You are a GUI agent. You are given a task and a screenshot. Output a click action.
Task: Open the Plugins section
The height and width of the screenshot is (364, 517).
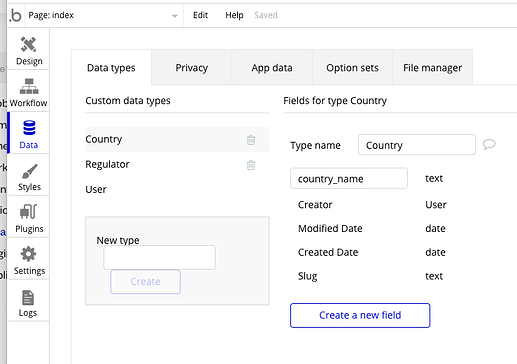(29, 219)
